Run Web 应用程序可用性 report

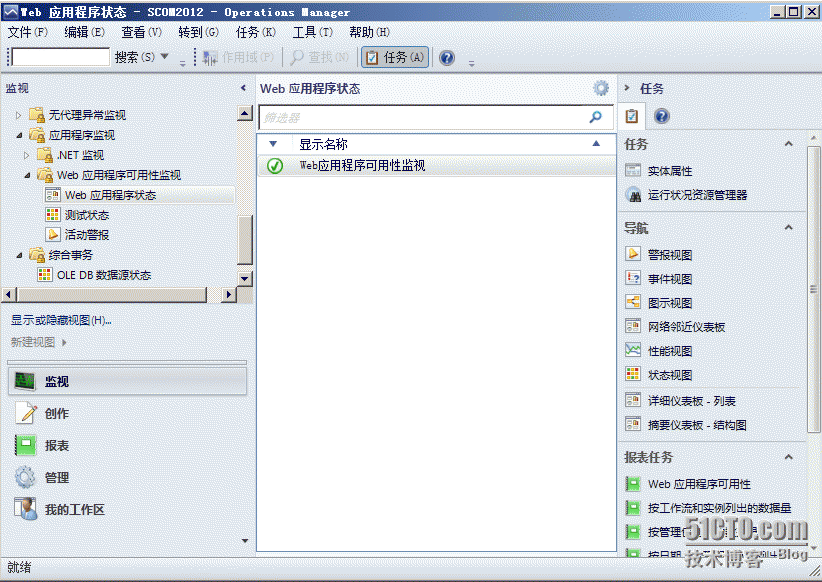point(699,484)
